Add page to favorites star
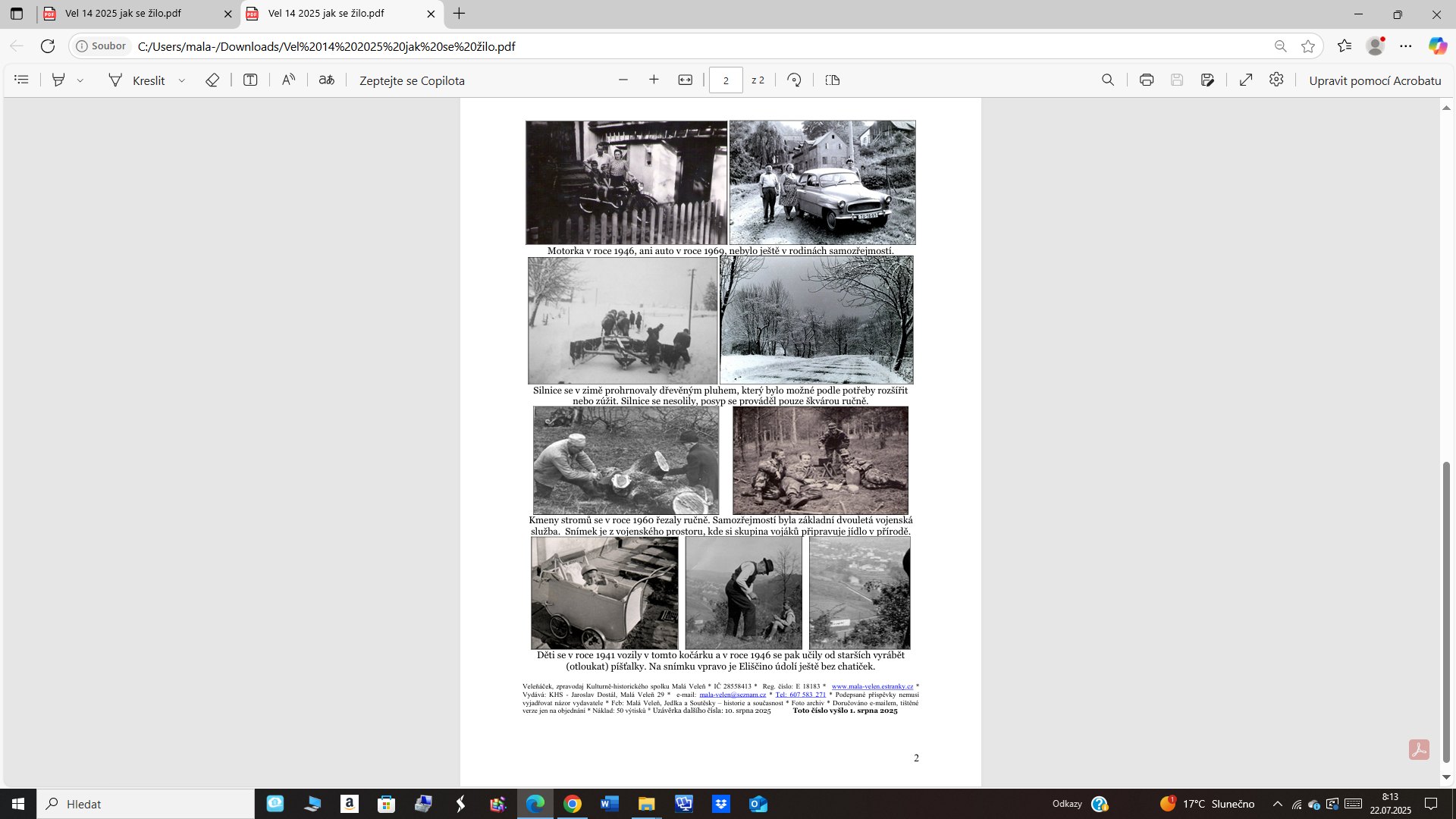The width and height of the screenshot is (1456, 819). (1308, 46)
